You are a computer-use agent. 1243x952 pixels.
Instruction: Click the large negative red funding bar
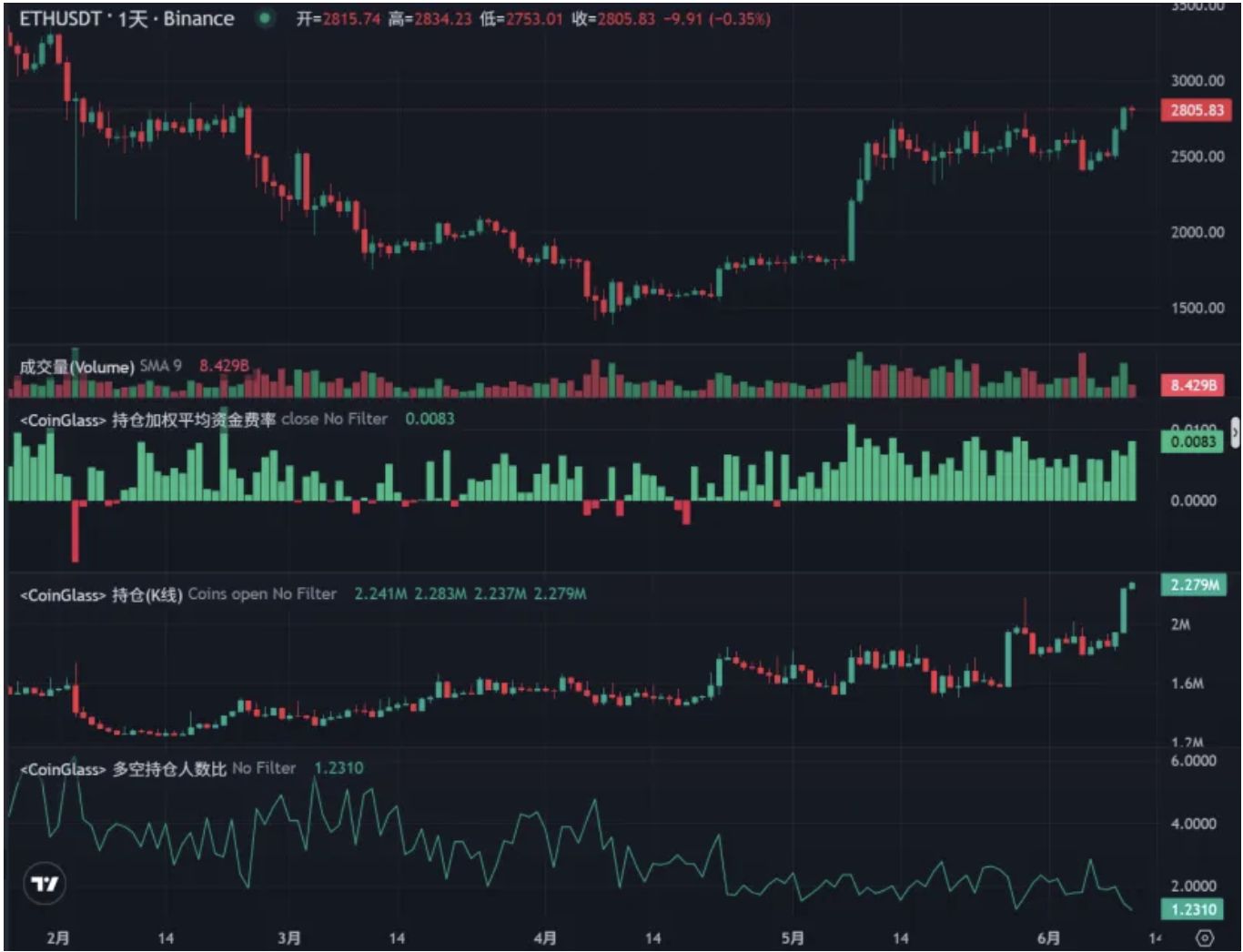point(76,532)
